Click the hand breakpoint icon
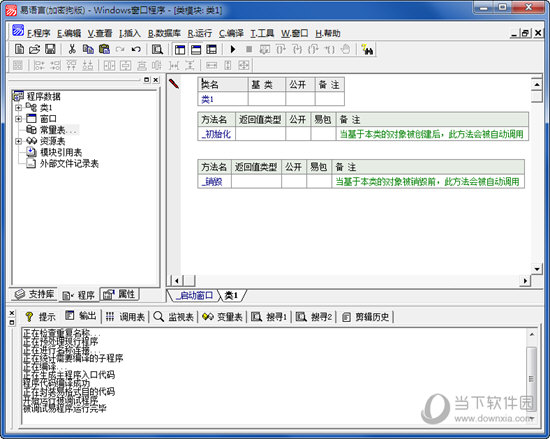This screenshot has width=550, height=439. coord(346,49)
